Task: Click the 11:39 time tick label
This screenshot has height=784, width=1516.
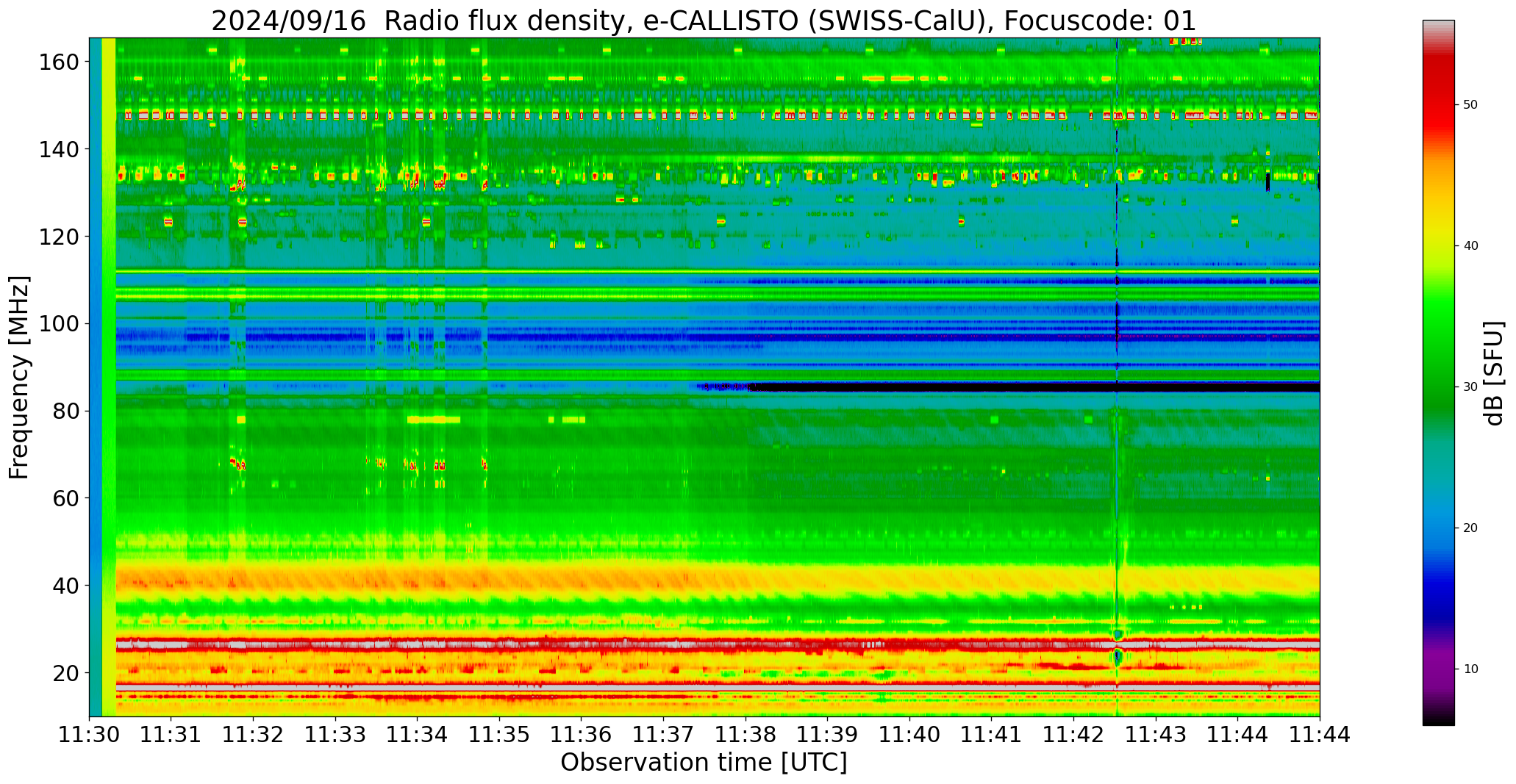Action: click(828, 735)
